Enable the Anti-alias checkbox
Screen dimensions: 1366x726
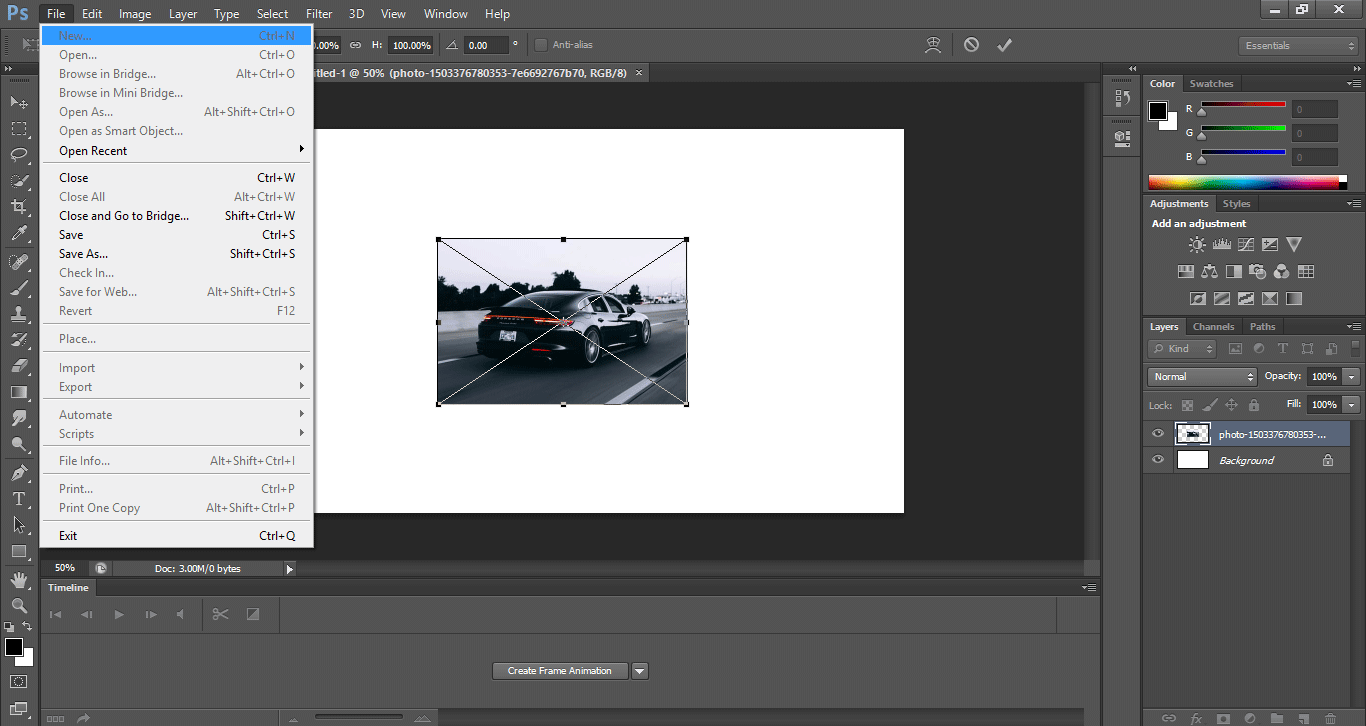point(541,45)
